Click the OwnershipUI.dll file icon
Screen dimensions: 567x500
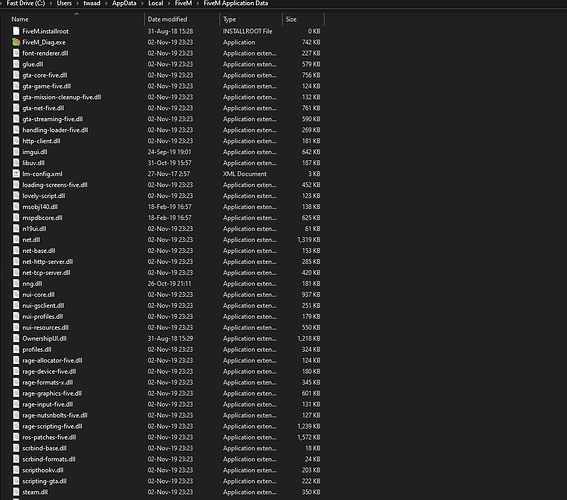[x=16, y=338]
